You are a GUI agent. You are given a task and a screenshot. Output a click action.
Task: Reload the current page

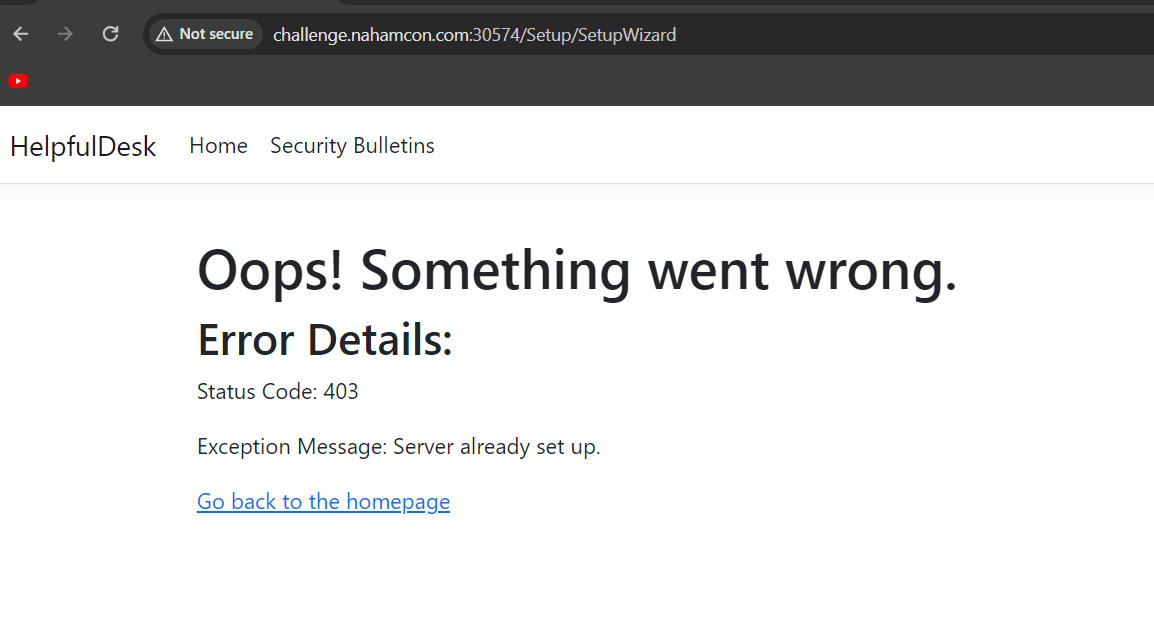(111, 34)
